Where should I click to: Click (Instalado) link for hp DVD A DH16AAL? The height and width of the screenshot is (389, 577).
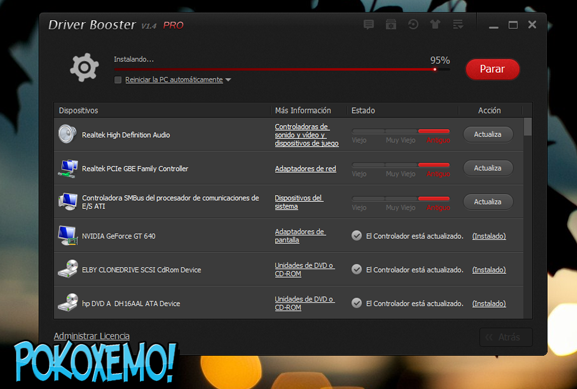click(489, 304)
